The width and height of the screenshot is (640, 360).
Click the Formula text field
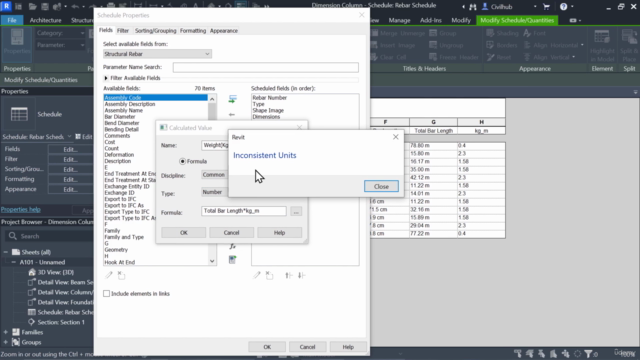[x=244, y=211]
